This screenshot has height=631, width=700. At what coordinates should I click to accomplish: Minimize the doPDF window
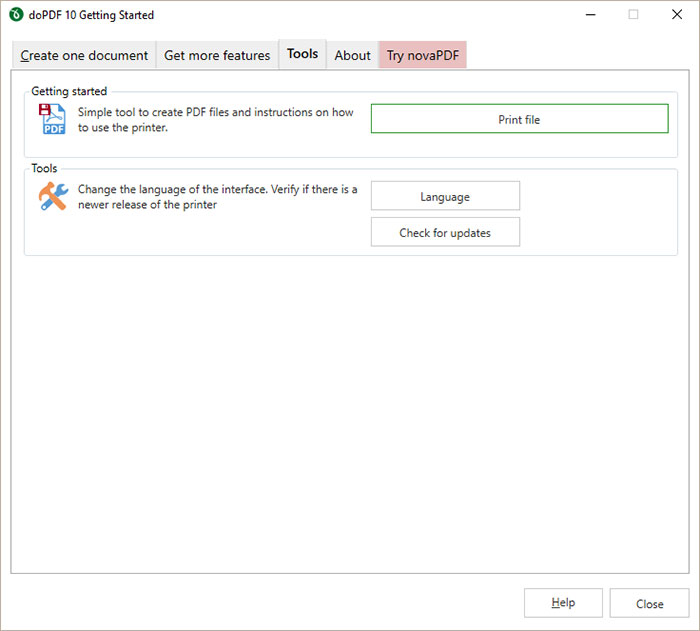(x=591, y=15)
